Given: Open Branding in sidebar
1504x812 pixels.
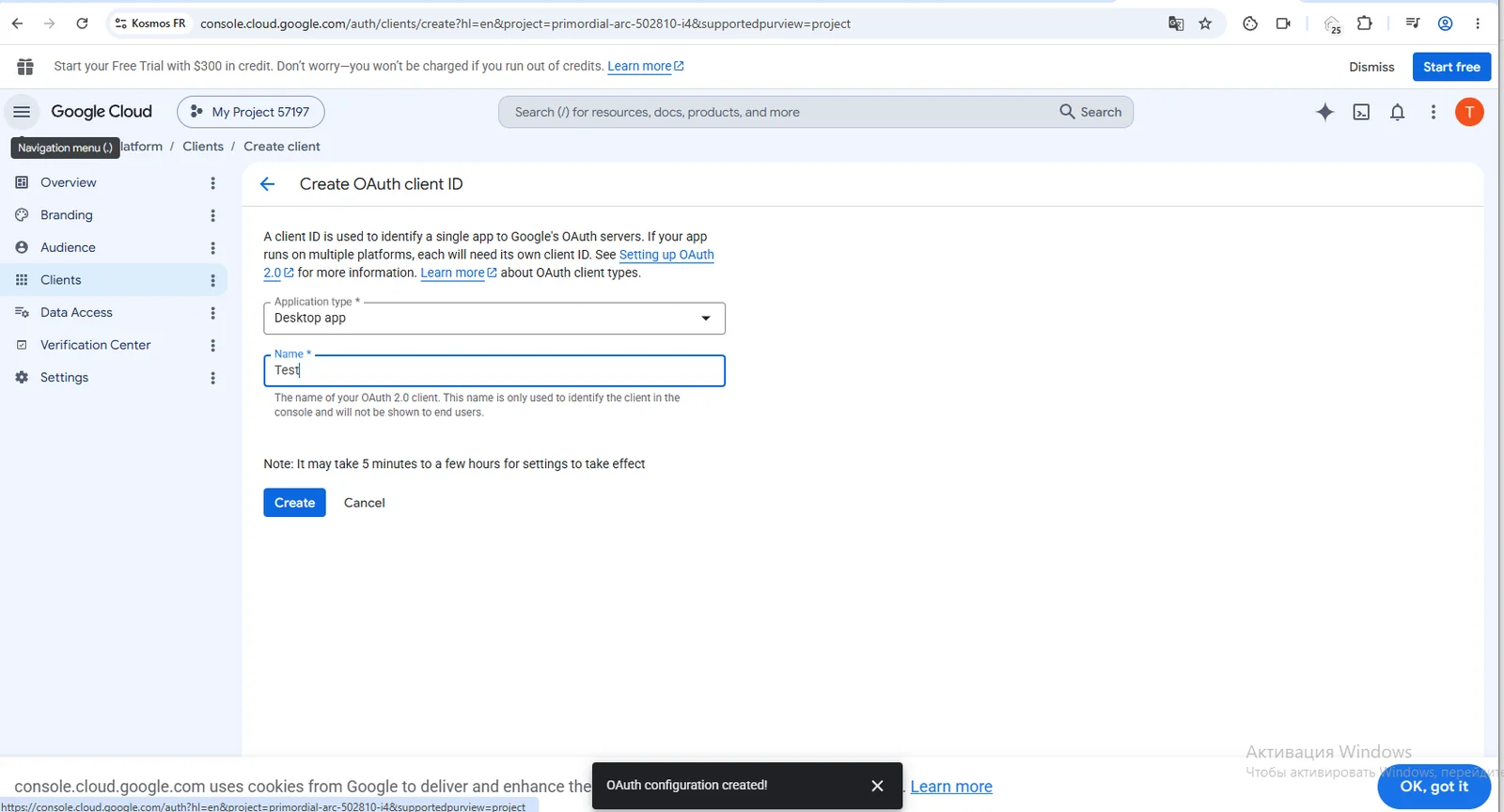Looking at the screenshot, I should pyautogui.click(x=67, y=215).
